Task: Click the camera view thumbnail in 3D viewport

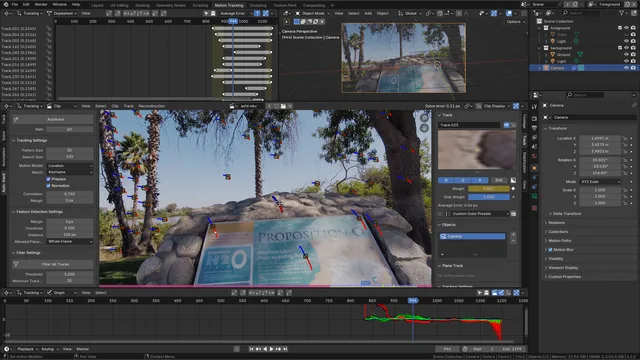Action: click(x=403, y=58)
